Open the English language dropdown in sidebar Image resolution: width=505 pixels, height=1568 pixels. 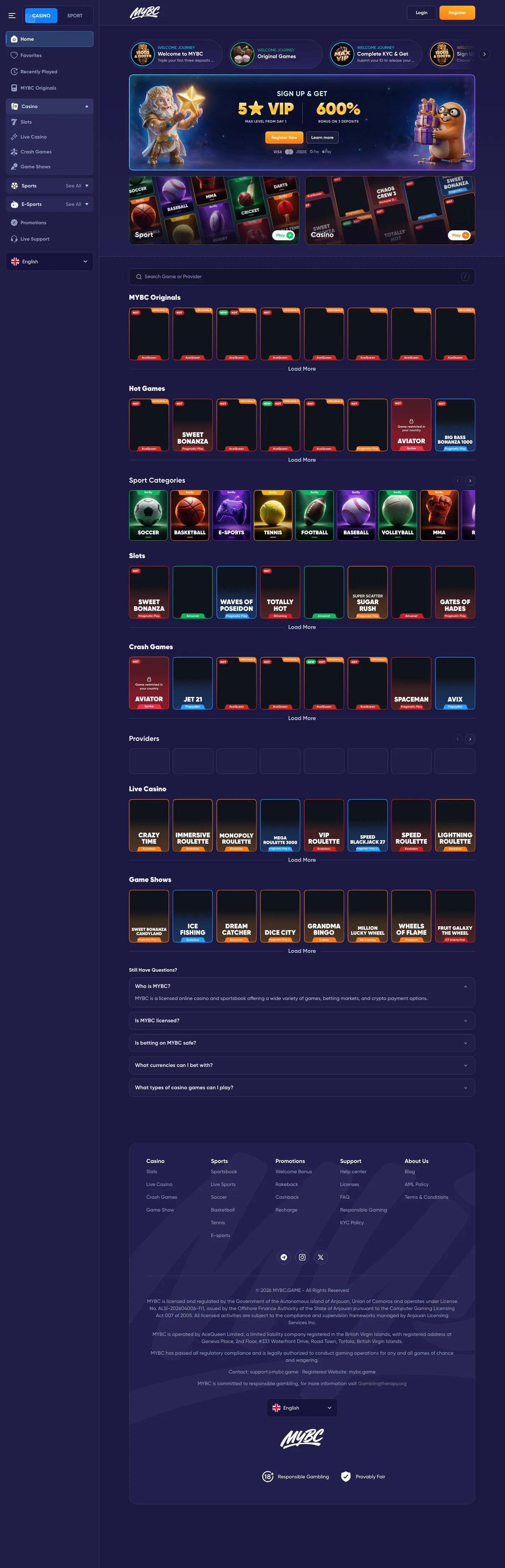pos(49,262)
